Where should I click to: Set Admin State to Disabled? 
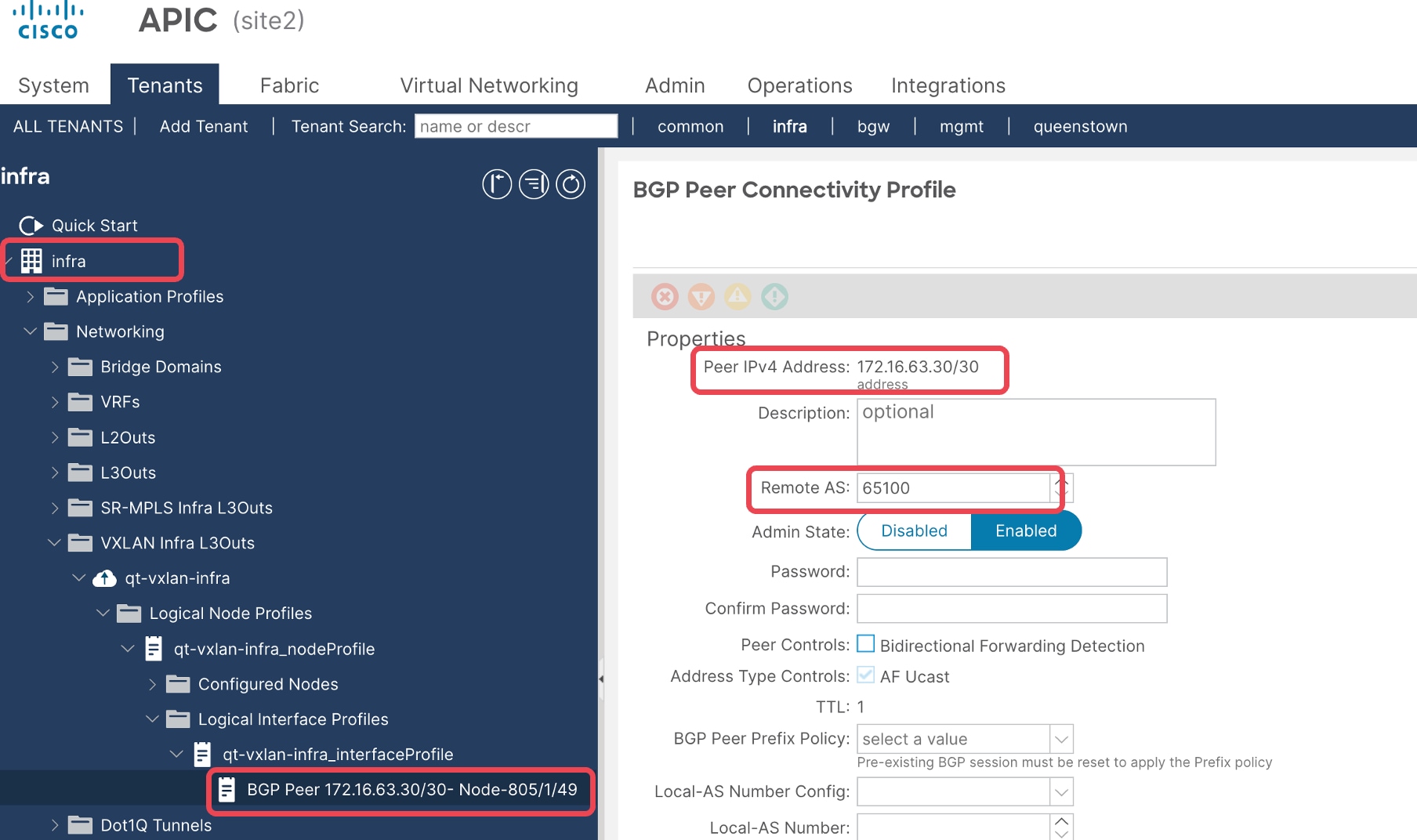(x=915, y=530)
